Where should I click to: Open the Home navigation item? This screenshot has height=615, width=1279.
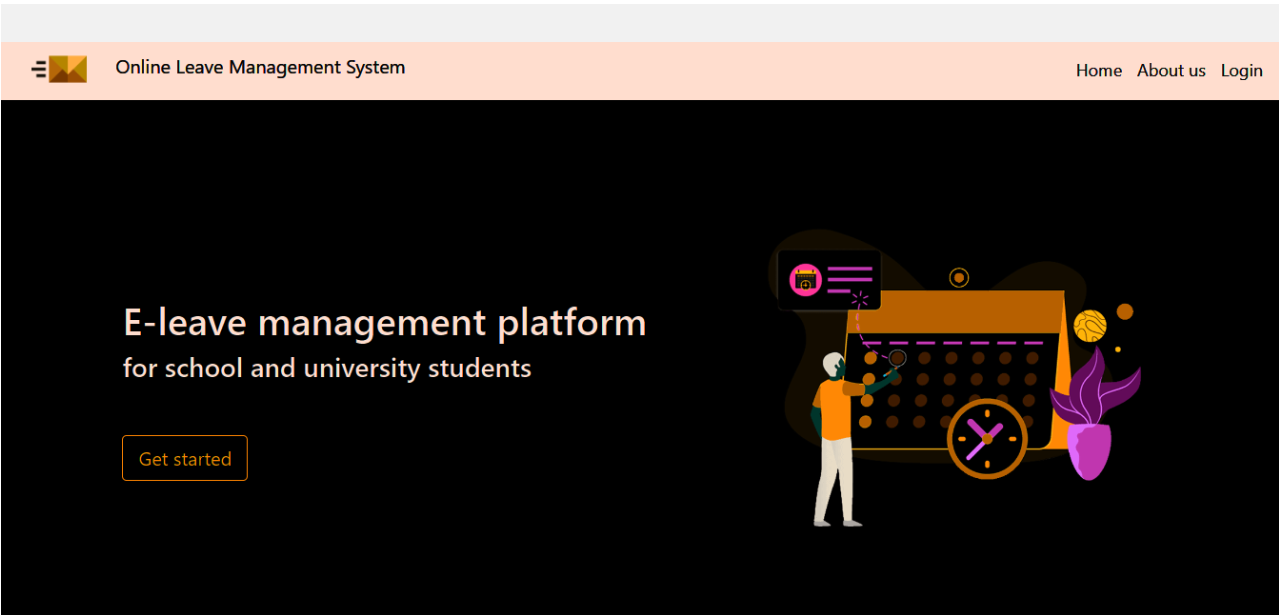[x=1098, y=70]
